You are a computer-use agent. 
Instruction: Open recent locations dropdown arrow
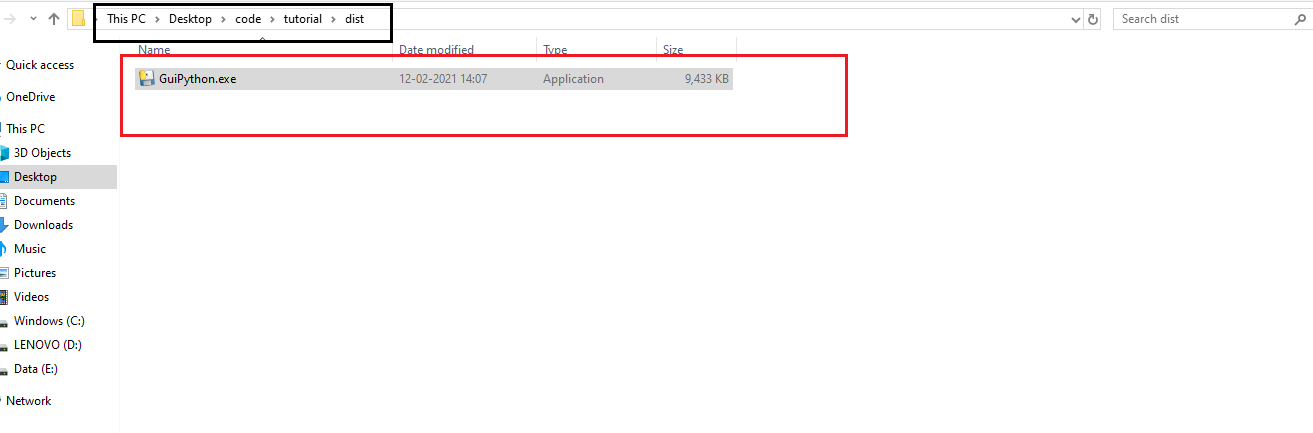coord(34,19)
